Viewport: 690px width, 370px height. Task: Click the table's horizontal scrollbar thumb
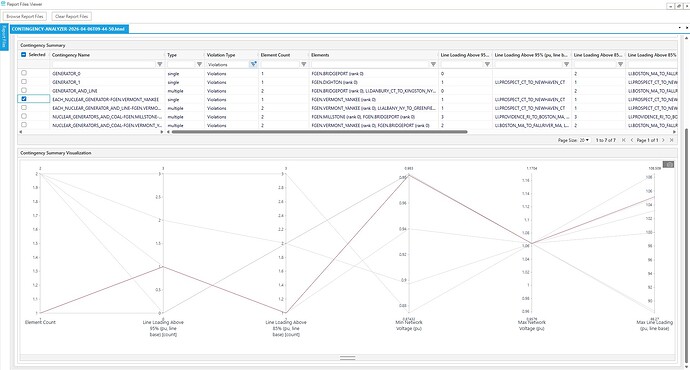(319, 132)
